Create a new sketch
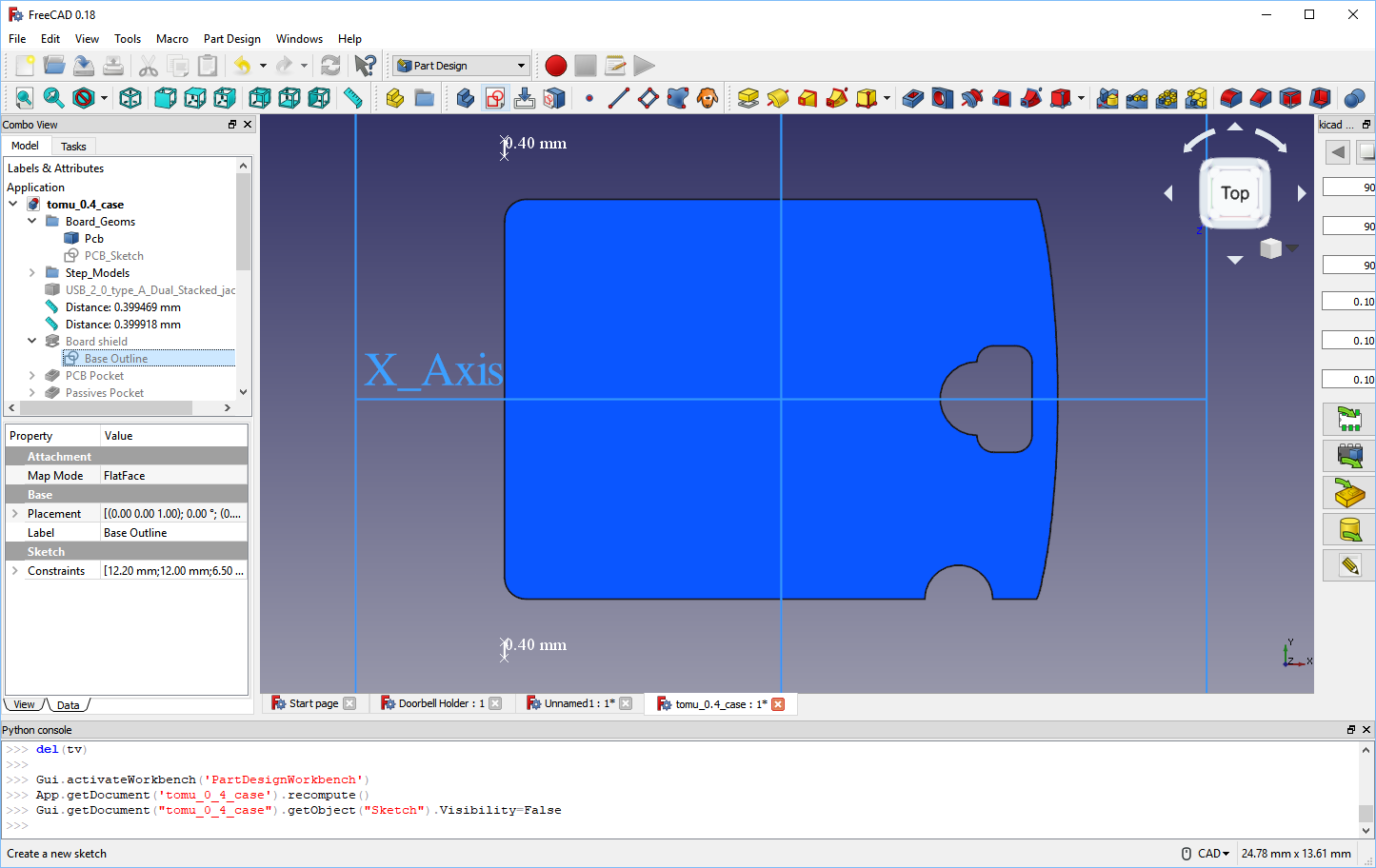Screen dimensions: 1376x868 coord(495,98)
